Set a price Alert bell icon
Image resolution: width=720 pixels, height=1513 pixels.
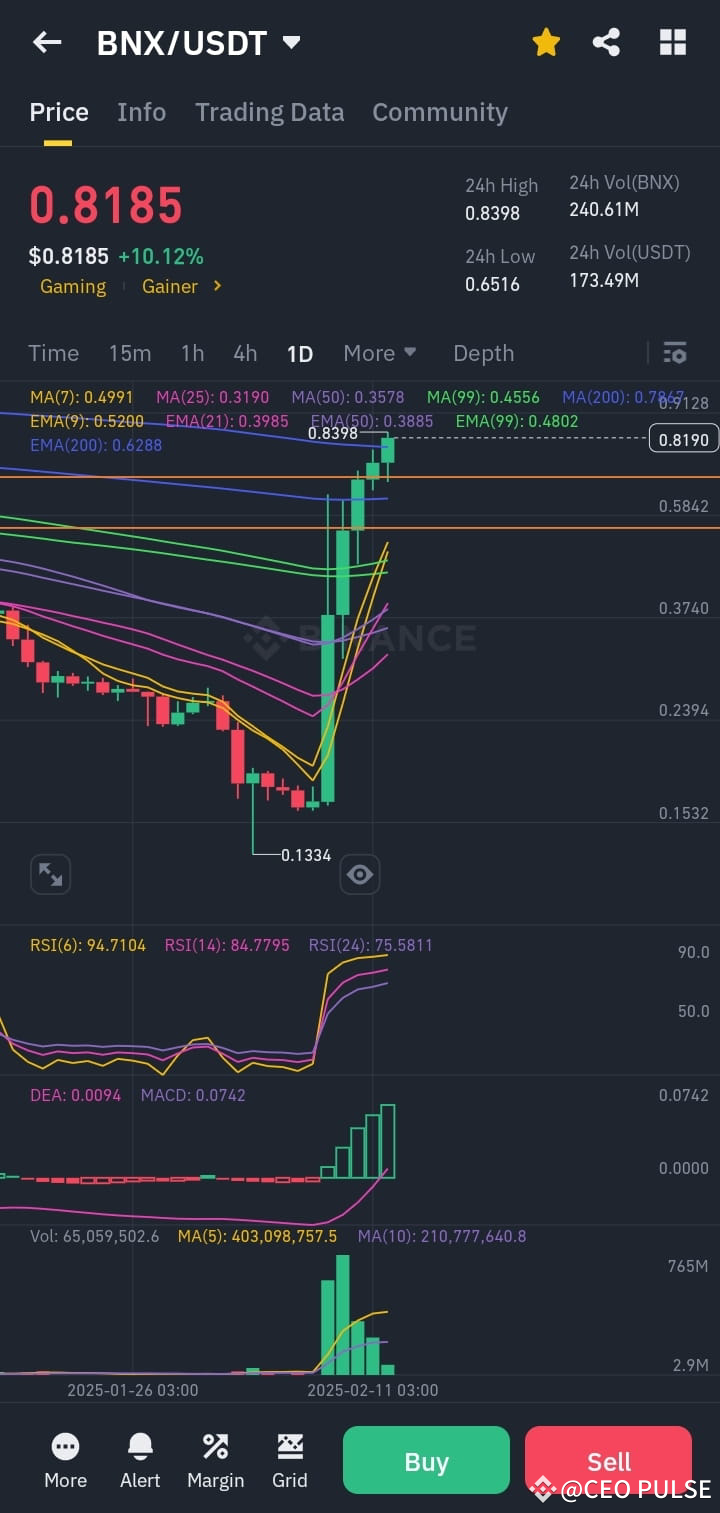140,1446
